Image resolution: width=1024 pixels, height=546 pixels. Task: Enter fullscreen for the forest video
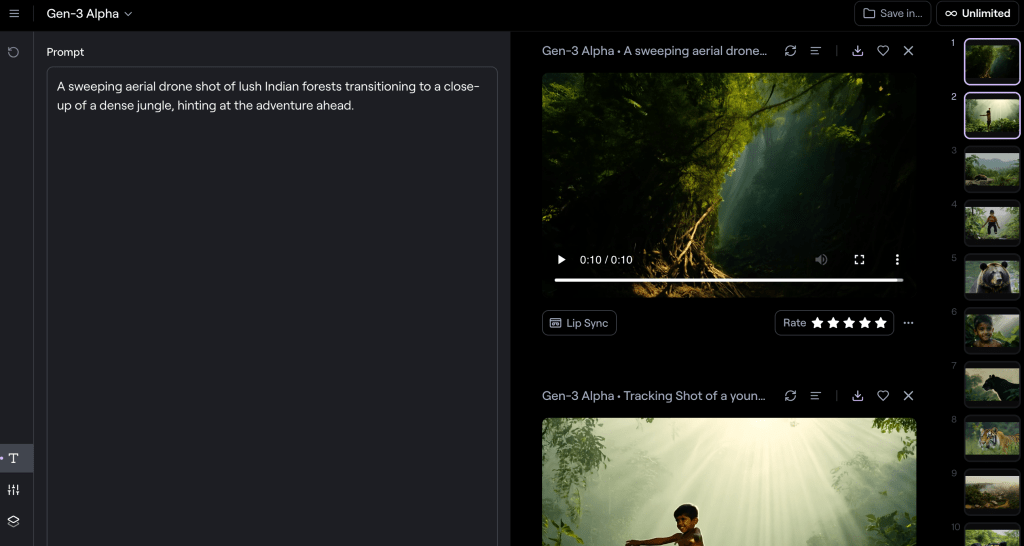click(x=859, y=260)
